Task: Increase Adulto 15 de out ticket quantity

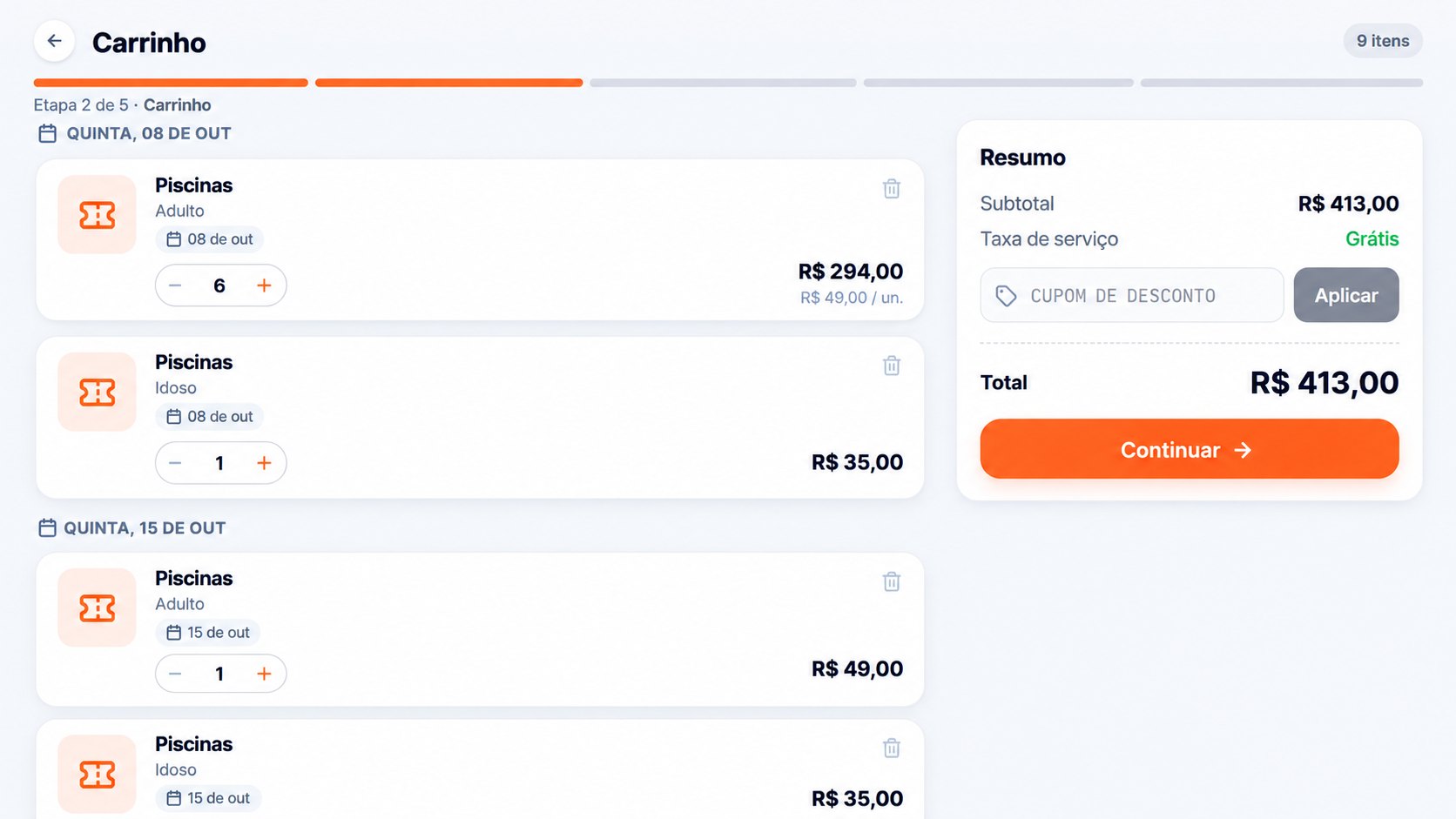Action: pyautogui.click(x=264, y=674)
